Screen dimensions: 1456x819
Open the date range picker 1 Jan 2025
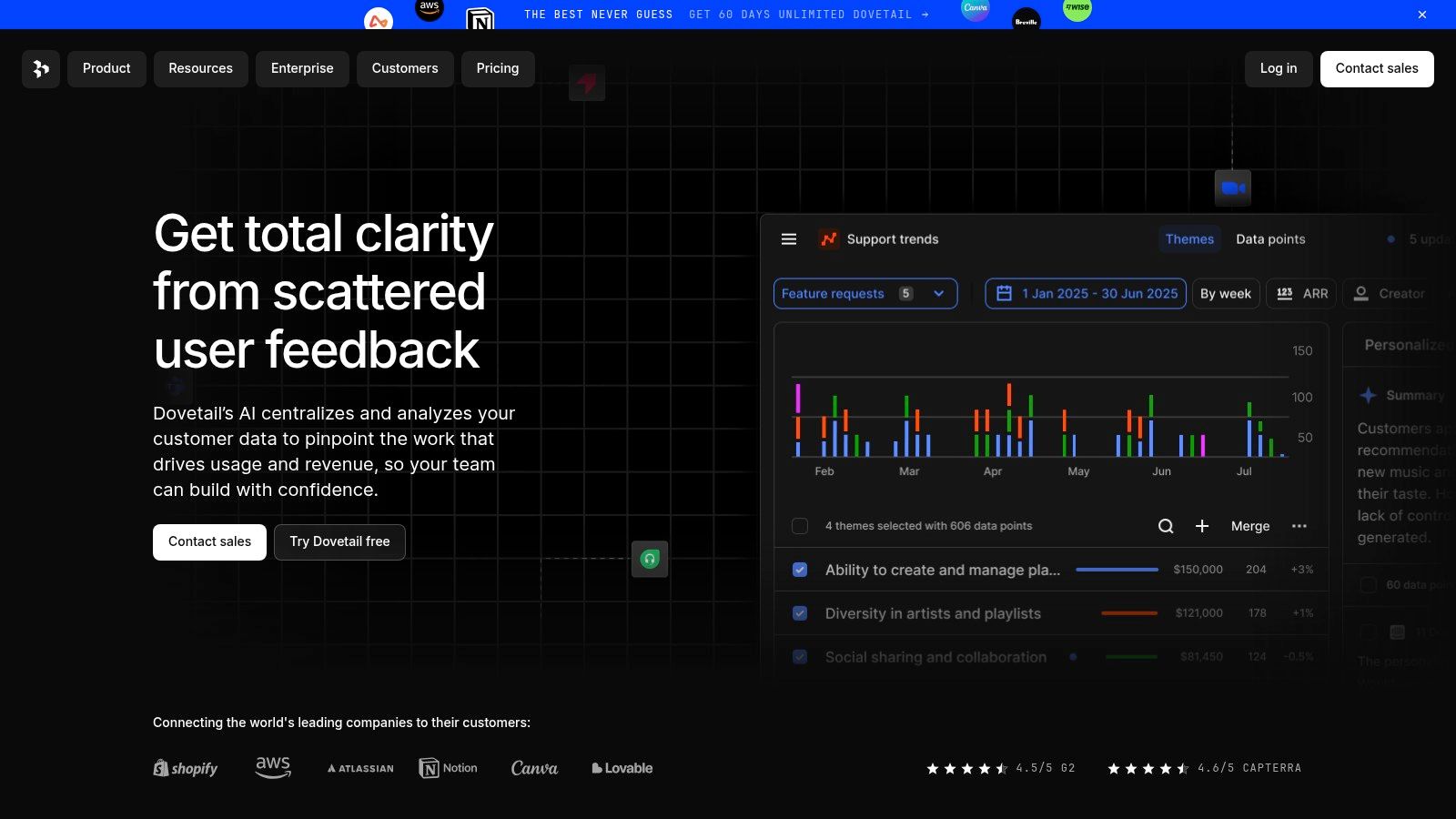point(1086,294)
